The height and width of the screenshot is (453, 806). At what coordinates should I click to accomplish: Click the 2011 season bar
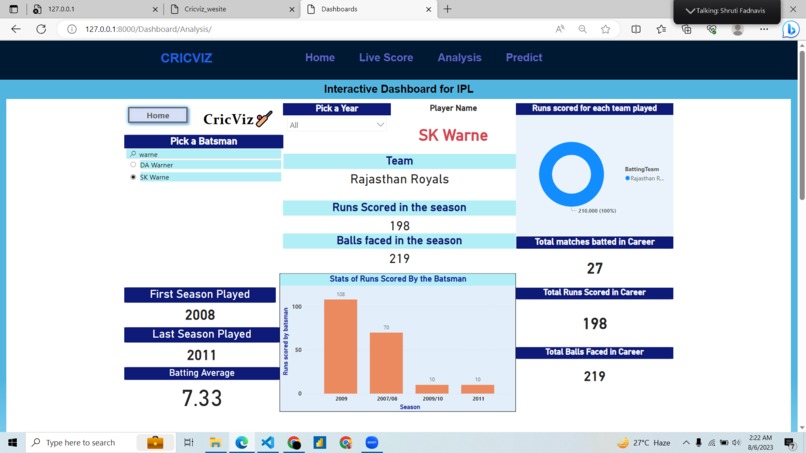click(478, 389)
